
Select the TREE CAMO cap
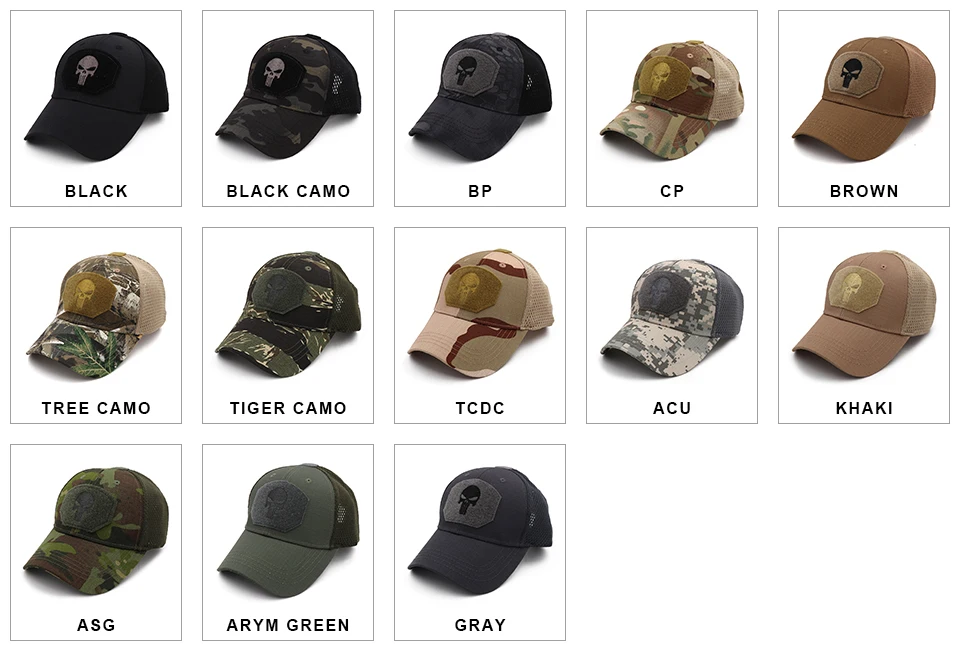pyautogui.click(x=96, y=325)
